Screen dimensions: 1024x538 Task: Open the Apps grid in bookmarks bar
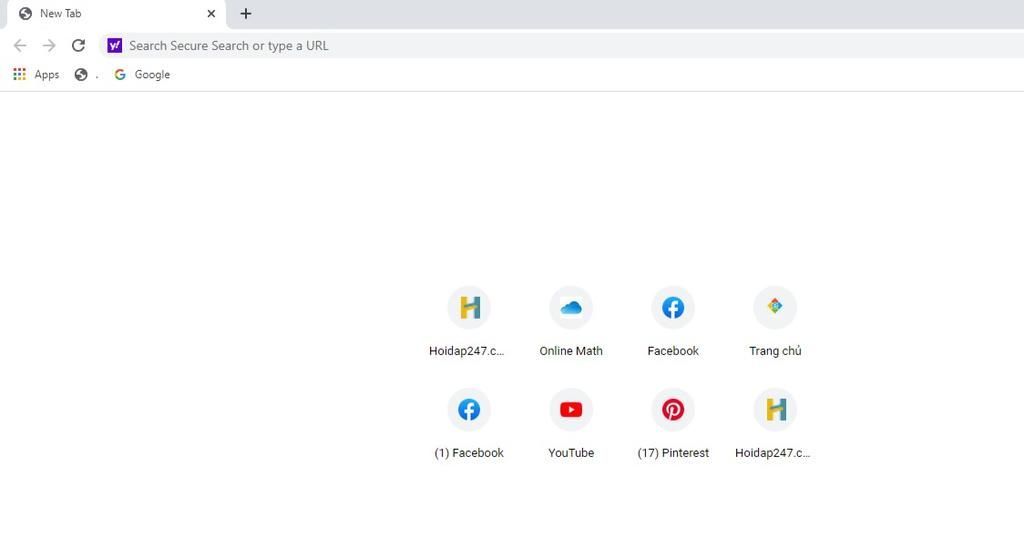pos(36,74)
